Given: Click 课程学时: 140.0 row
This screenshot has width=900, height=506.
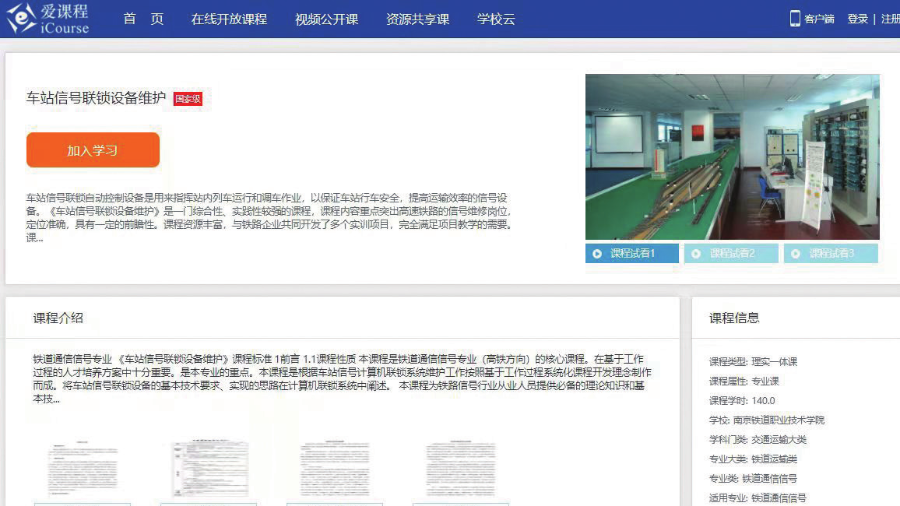Looking at the screenshot, I should 742,400.
